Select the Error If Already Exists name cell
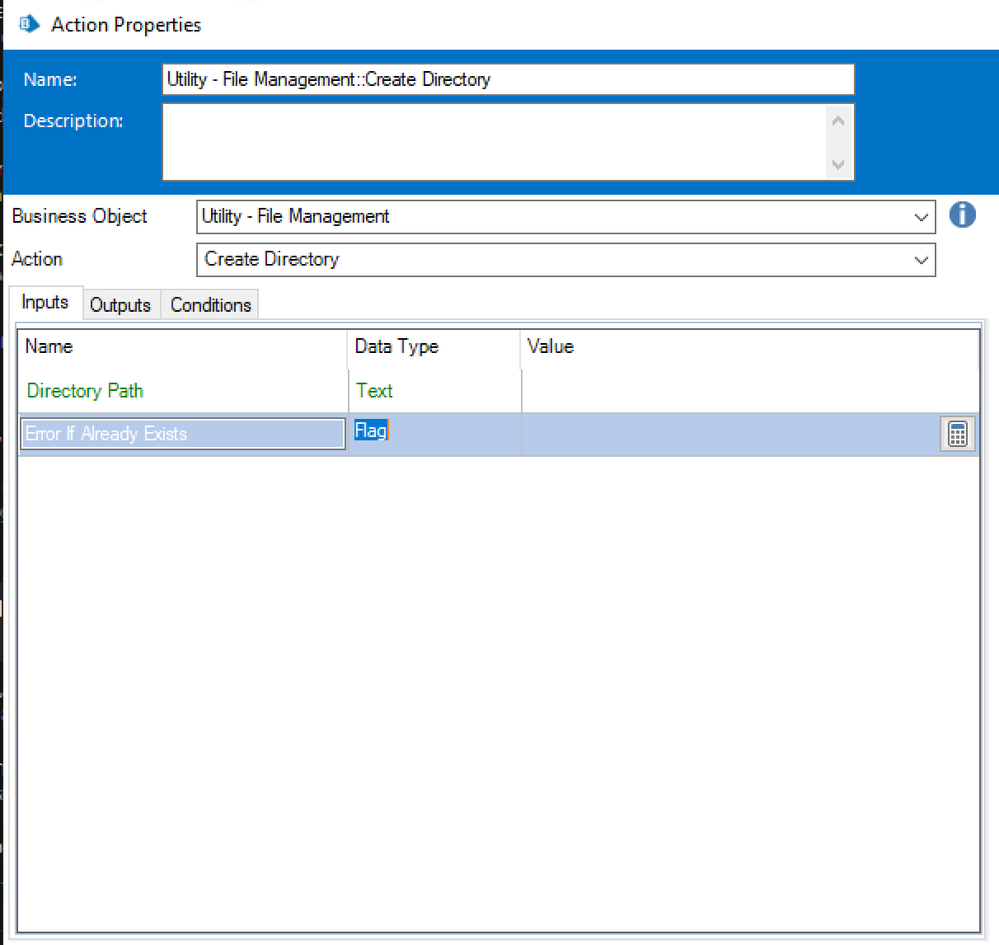Image resolution: width=999 pixels, height=945 pixels. tap(182, 434)
